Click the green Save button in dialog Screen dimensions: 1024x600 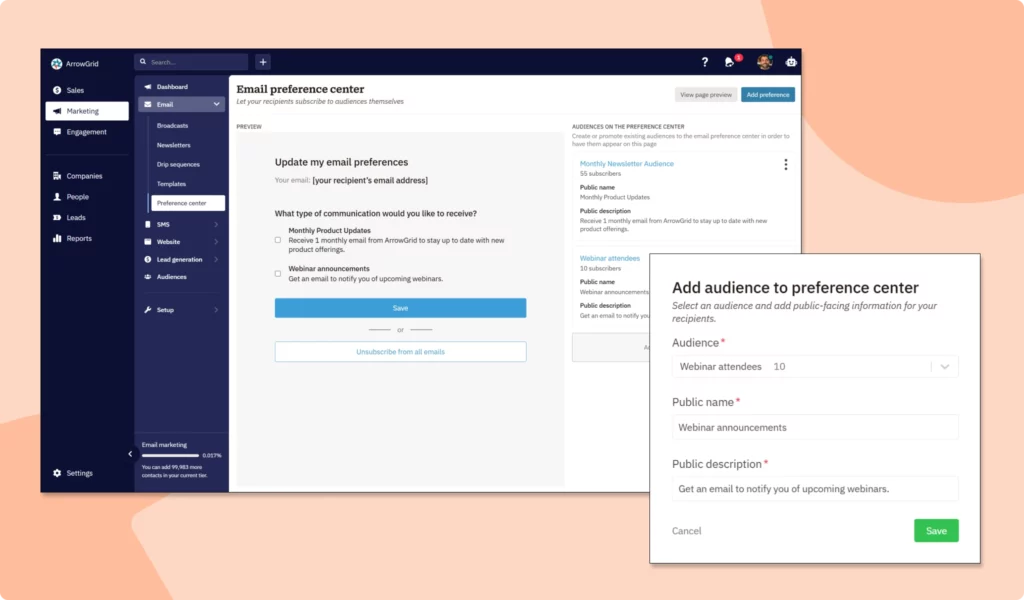pyautogui.click(x=935, y=531)
